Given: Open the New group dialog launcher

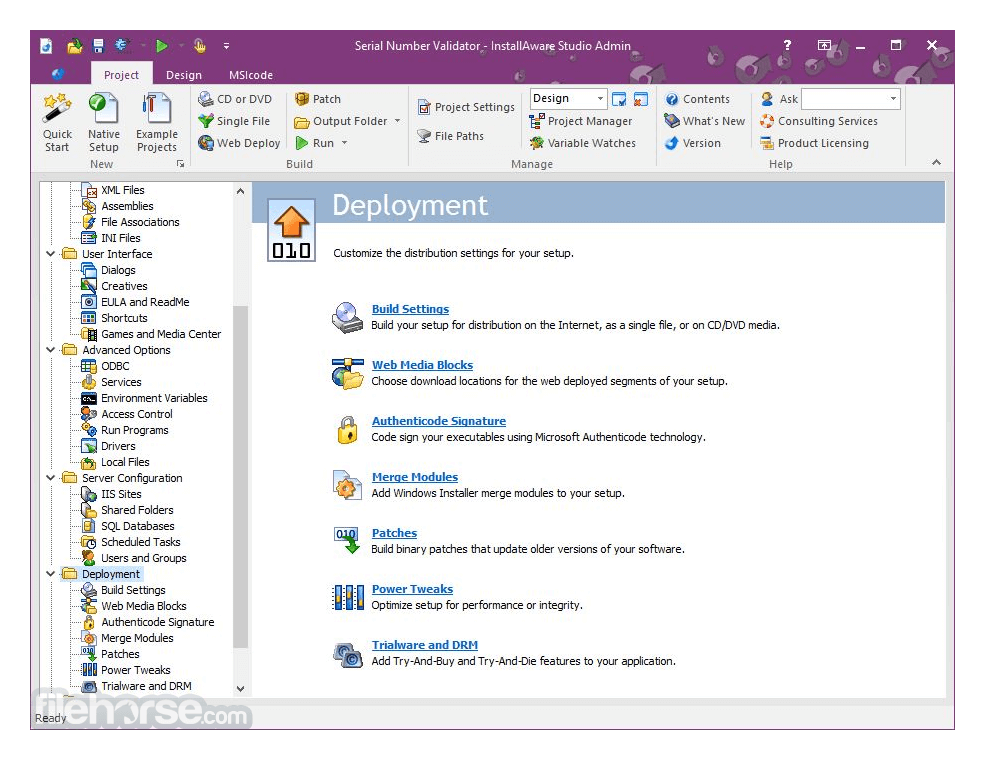Looking at the screenshot, I should pos(180,163).
